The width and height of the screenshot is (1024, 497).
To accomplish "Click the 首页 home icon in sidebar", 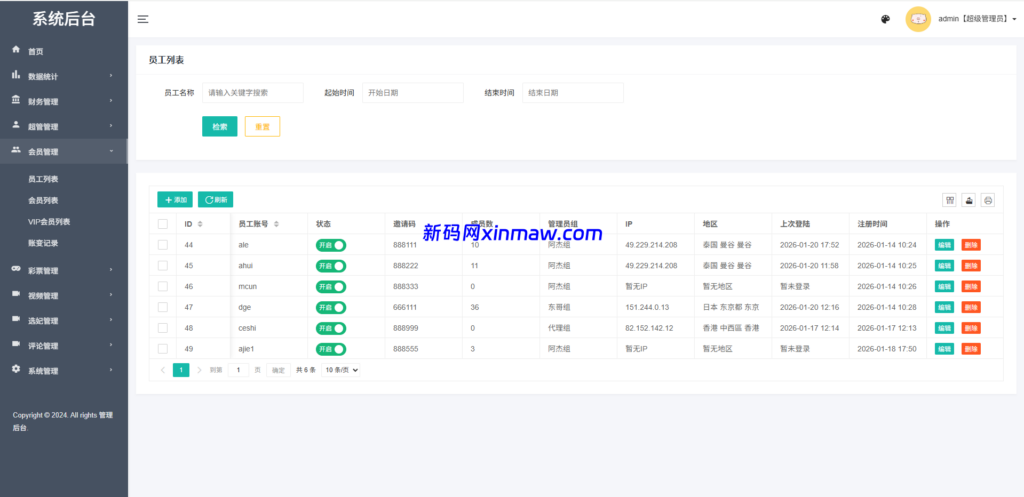I will point(16,50).
